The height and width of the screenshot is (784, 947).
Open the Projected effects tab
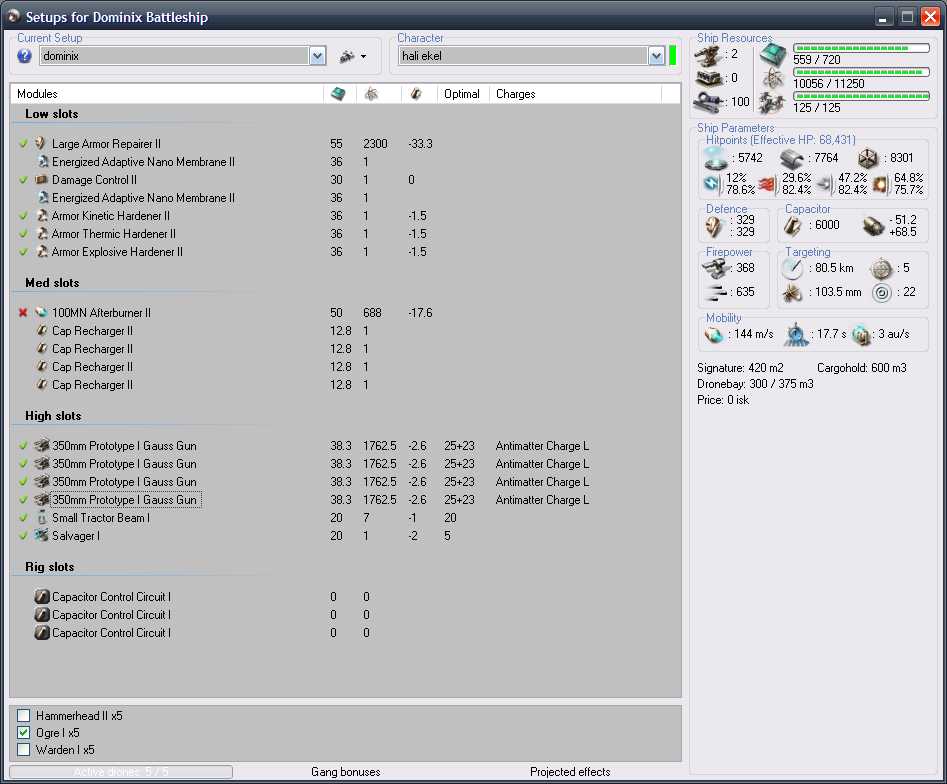(x=570, y=772)
